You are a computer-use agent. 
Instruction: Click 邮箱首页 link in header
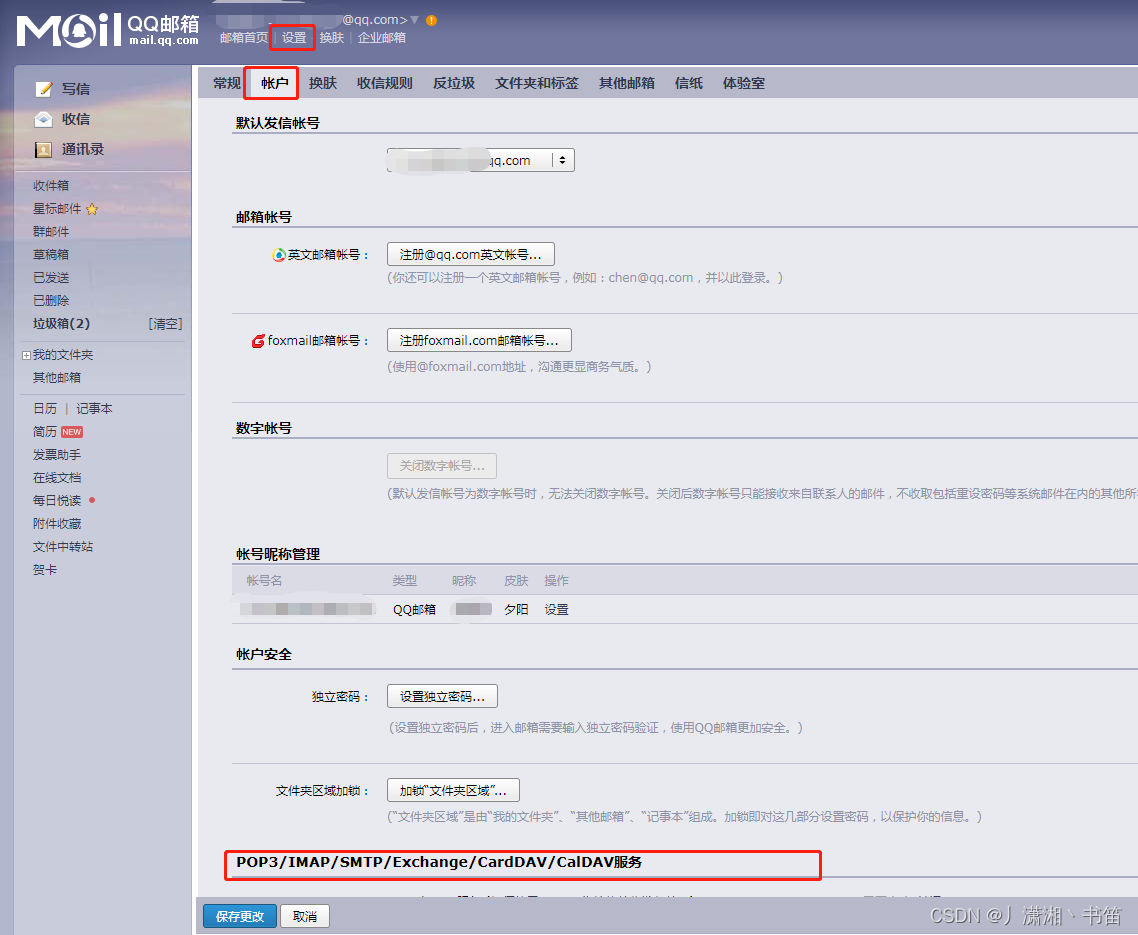click(244, 38)
